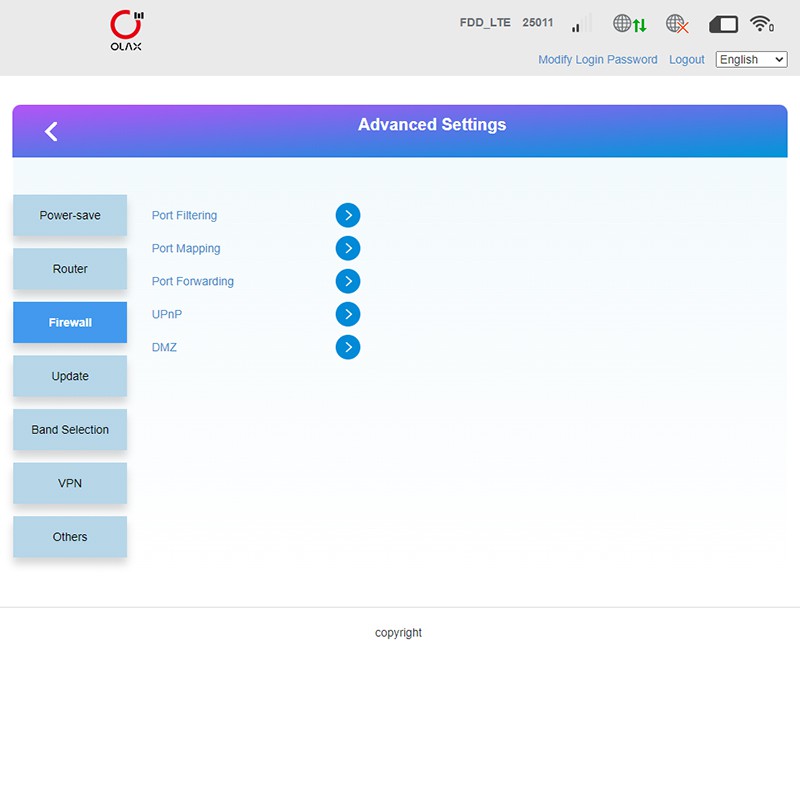This screenshot has height=800, width=800.
Task: Expand Port Forwarding via arrow button
Action: coord(347,281)
